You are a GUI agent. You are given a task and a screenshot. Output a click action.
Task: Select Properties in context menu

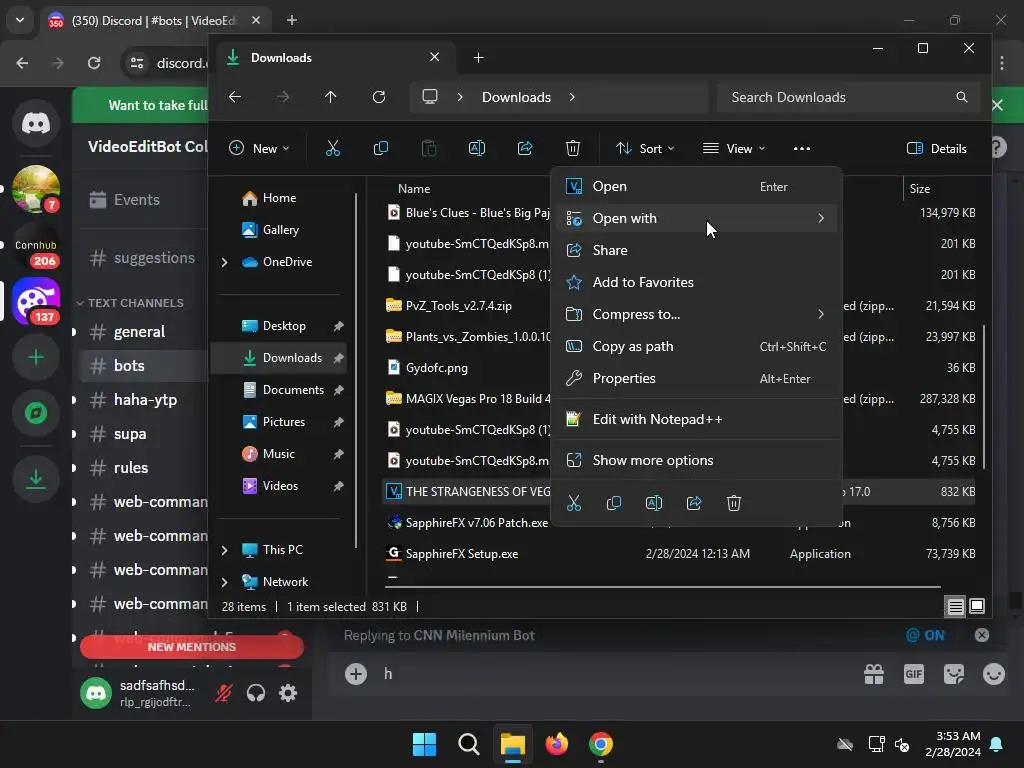click(696, 379)
